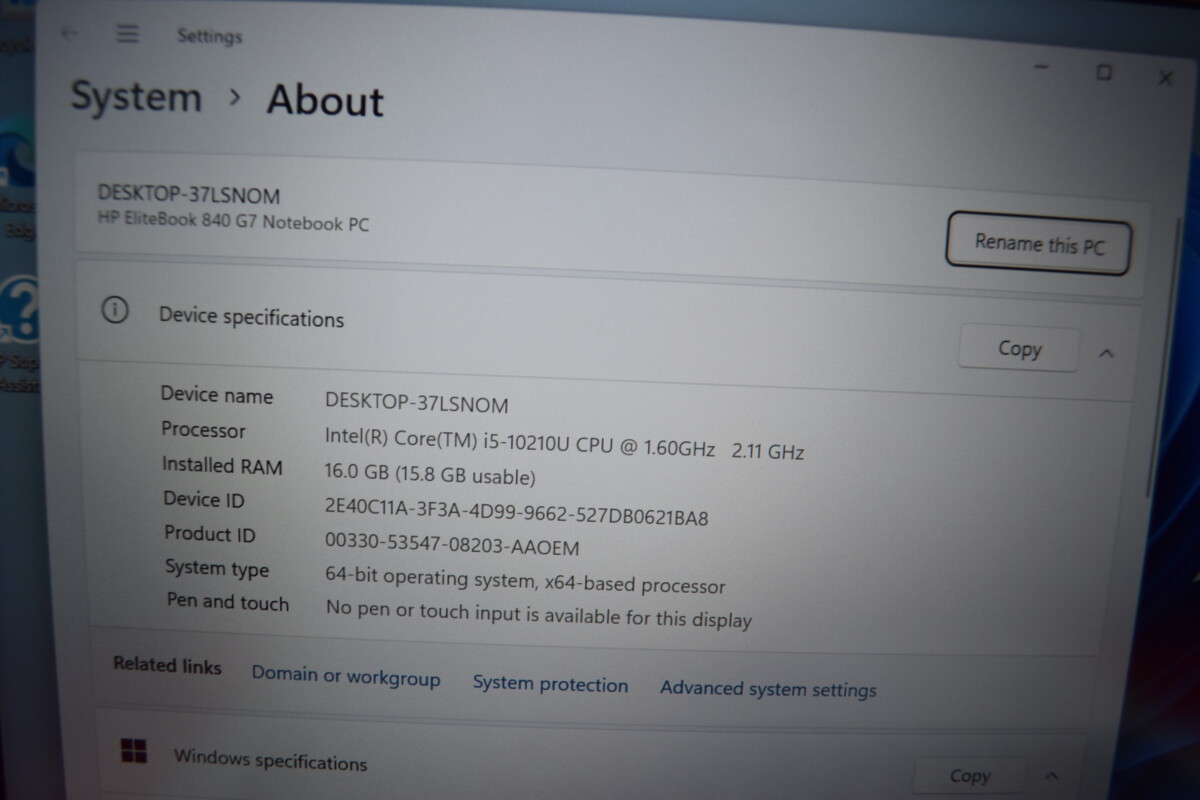Select the Processor label

203,430
